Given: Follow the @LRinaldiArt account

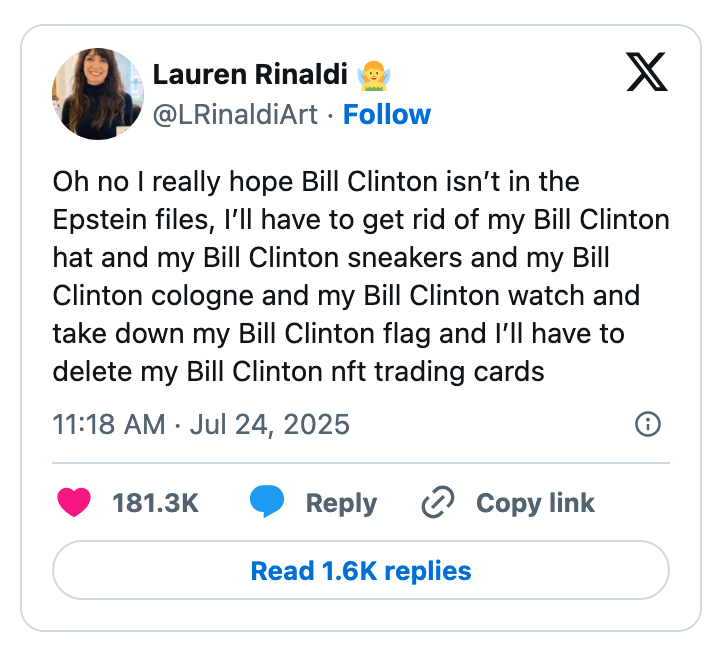Looking at the screenshot, I should point(386,115).
